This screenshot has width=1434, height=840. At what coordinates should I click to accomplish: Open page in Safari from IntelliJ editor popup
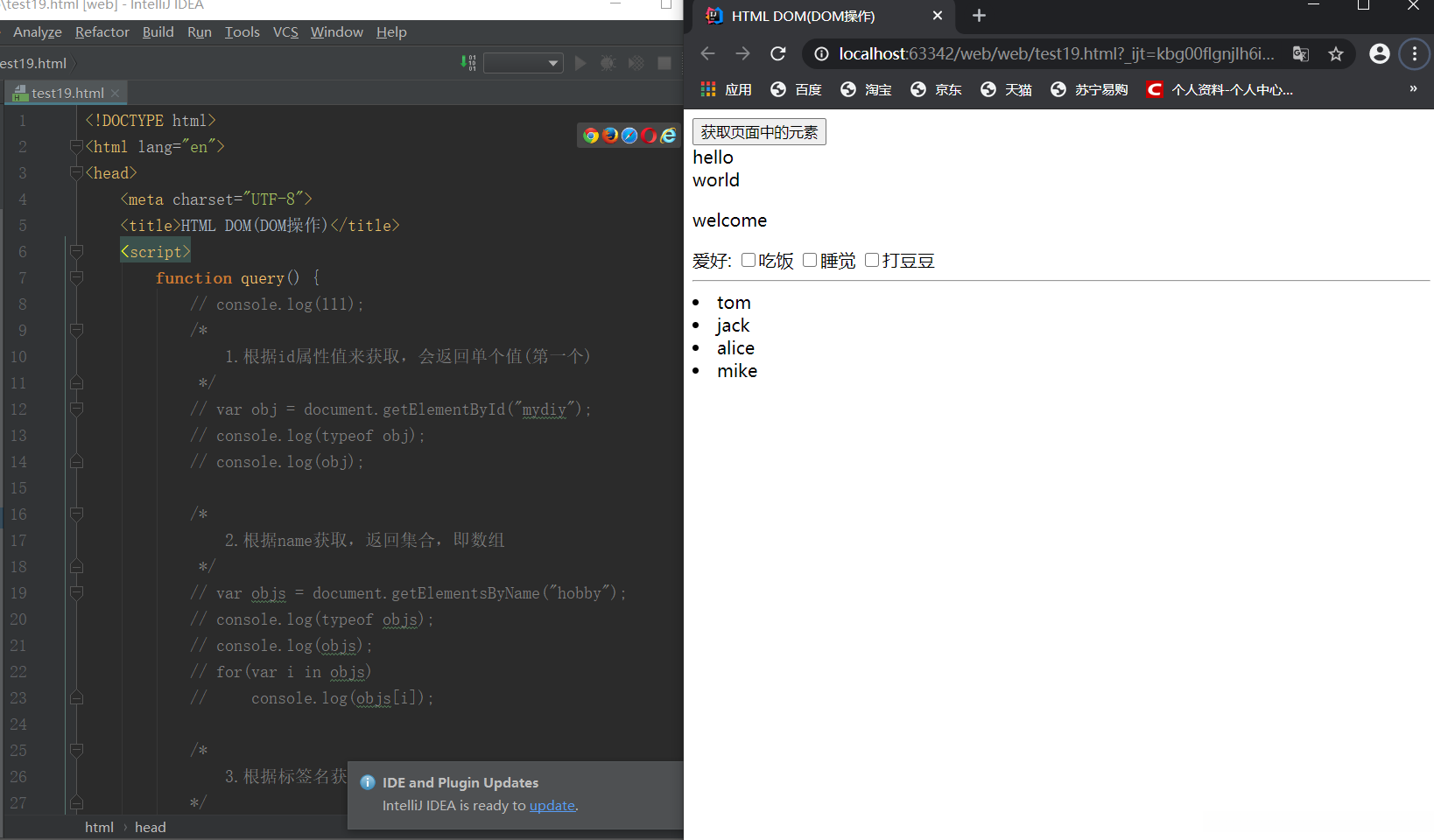(629, 135)
